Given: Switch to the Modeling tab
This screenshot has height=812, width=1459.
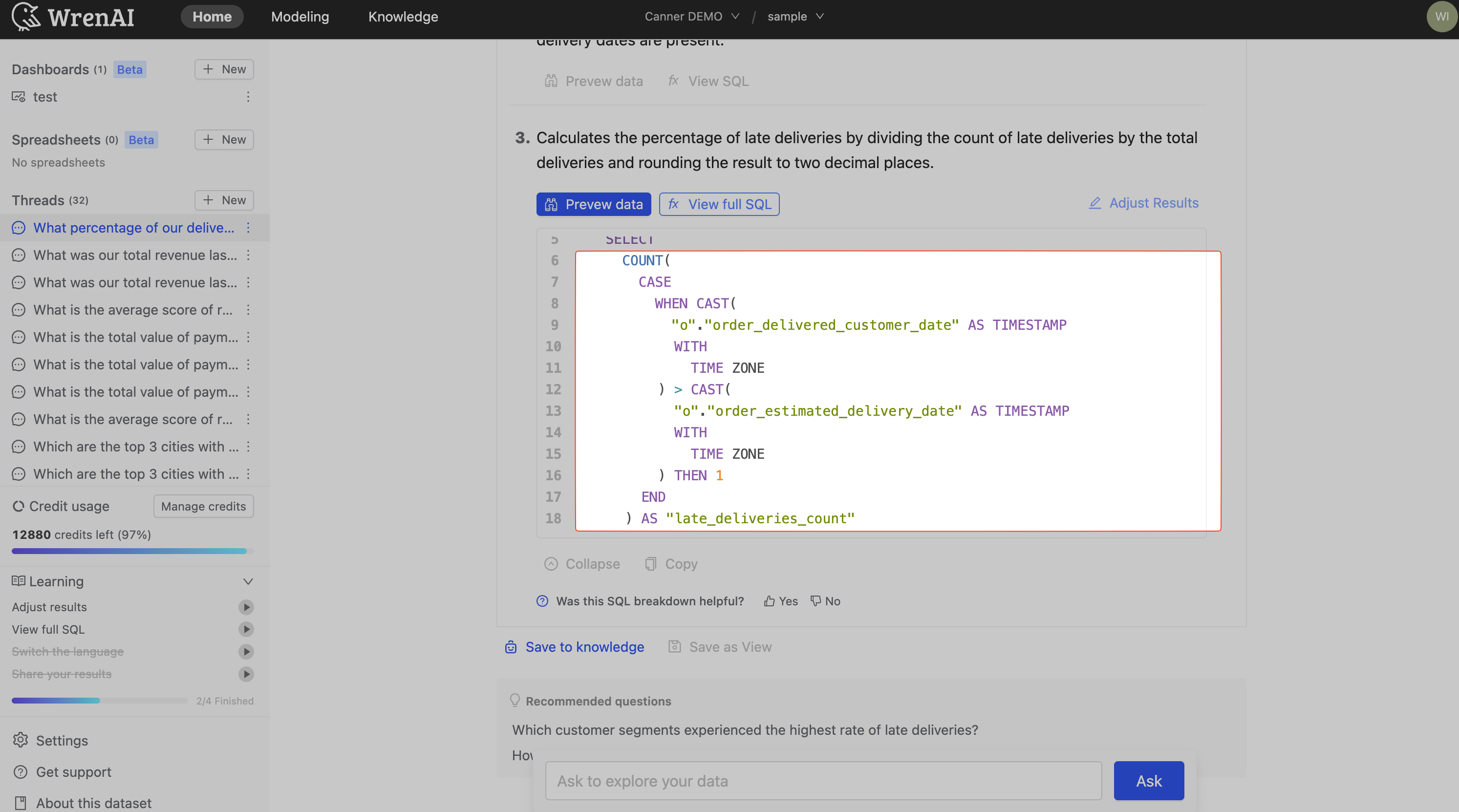Looking at the screenshot, I should coord(300,17).
